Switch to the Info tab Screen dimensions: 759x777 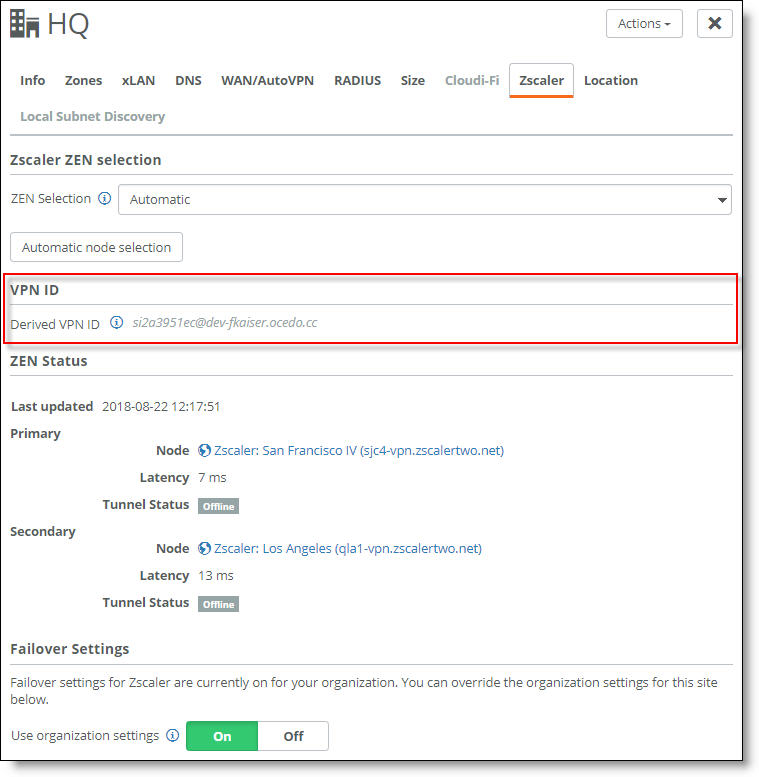33,80
